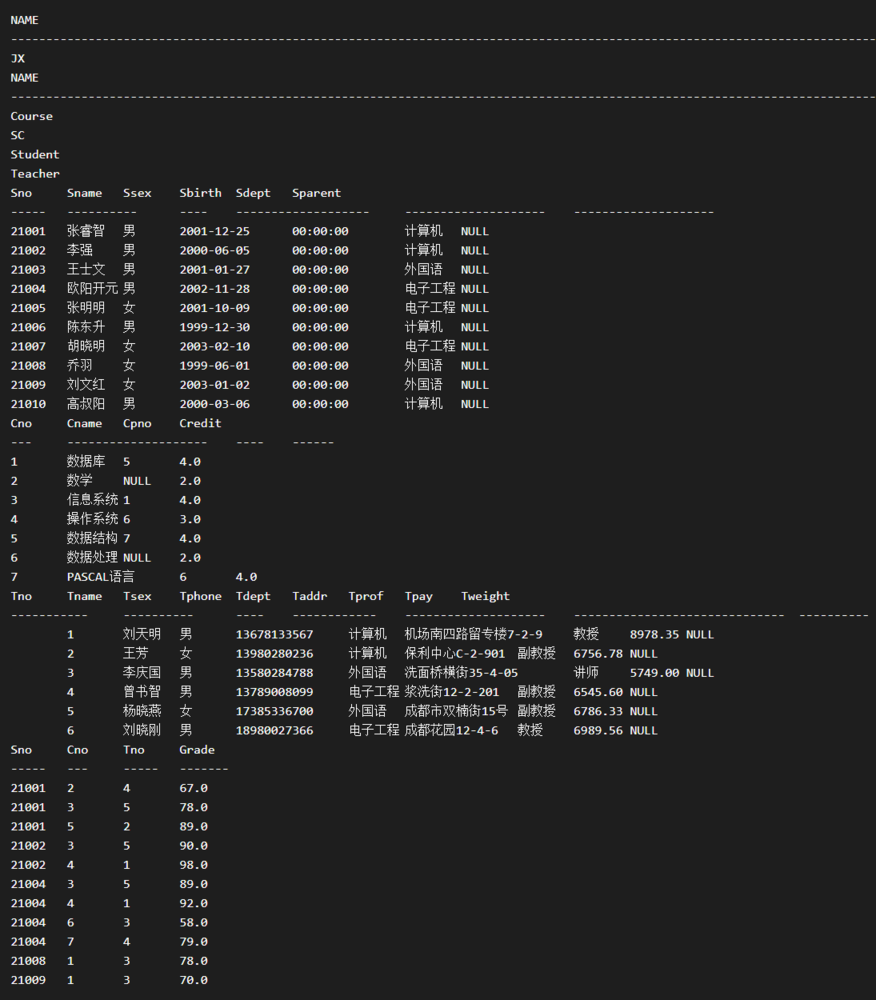Click the Credit column header
Image resolution: width=876 pixels, height=1000 pixels.
coord(200,423)
